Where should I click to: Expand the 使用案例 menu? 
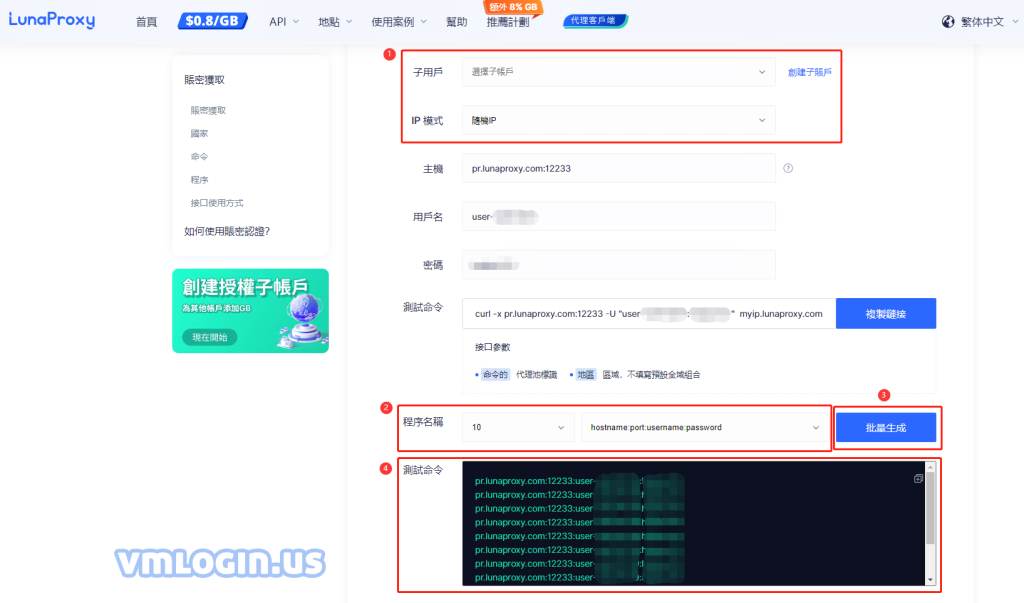click(398, 22)
